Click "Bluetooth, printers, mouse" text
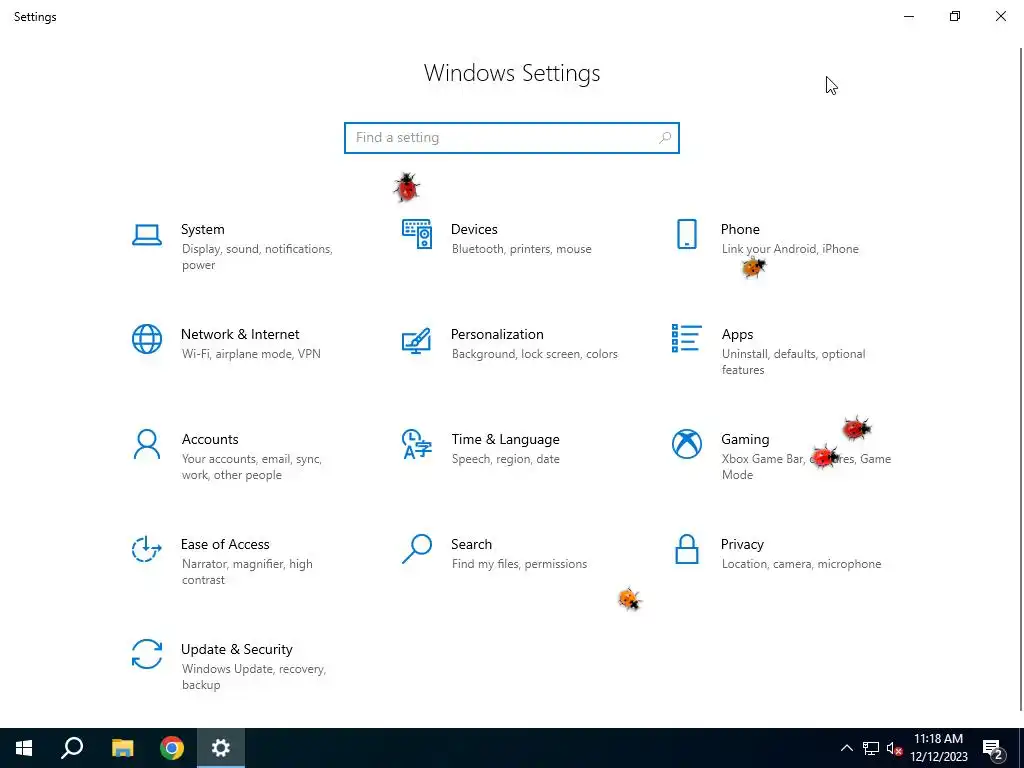1024x768 pixels. pyautogui.click(x=521, y=249)
